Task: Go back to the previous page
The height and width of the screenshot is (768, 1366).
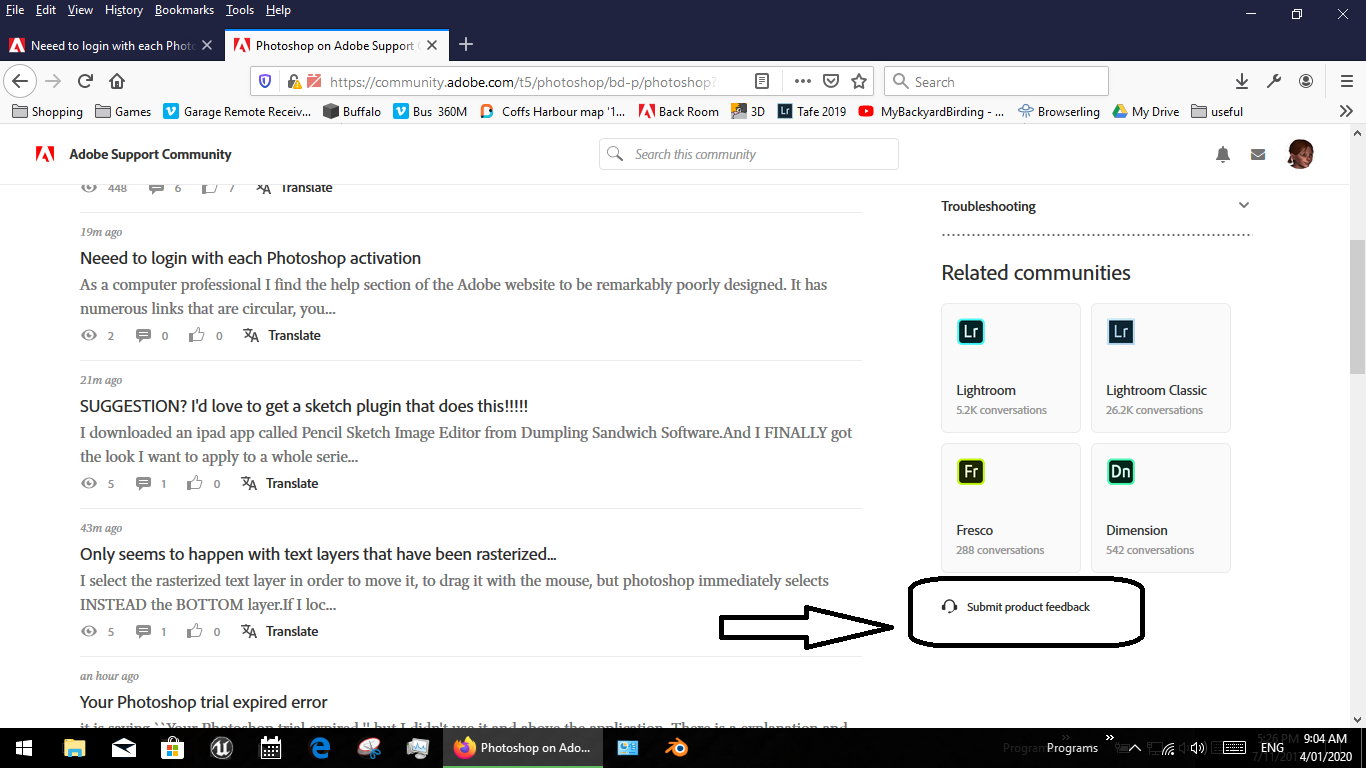Action: (21, 81)
